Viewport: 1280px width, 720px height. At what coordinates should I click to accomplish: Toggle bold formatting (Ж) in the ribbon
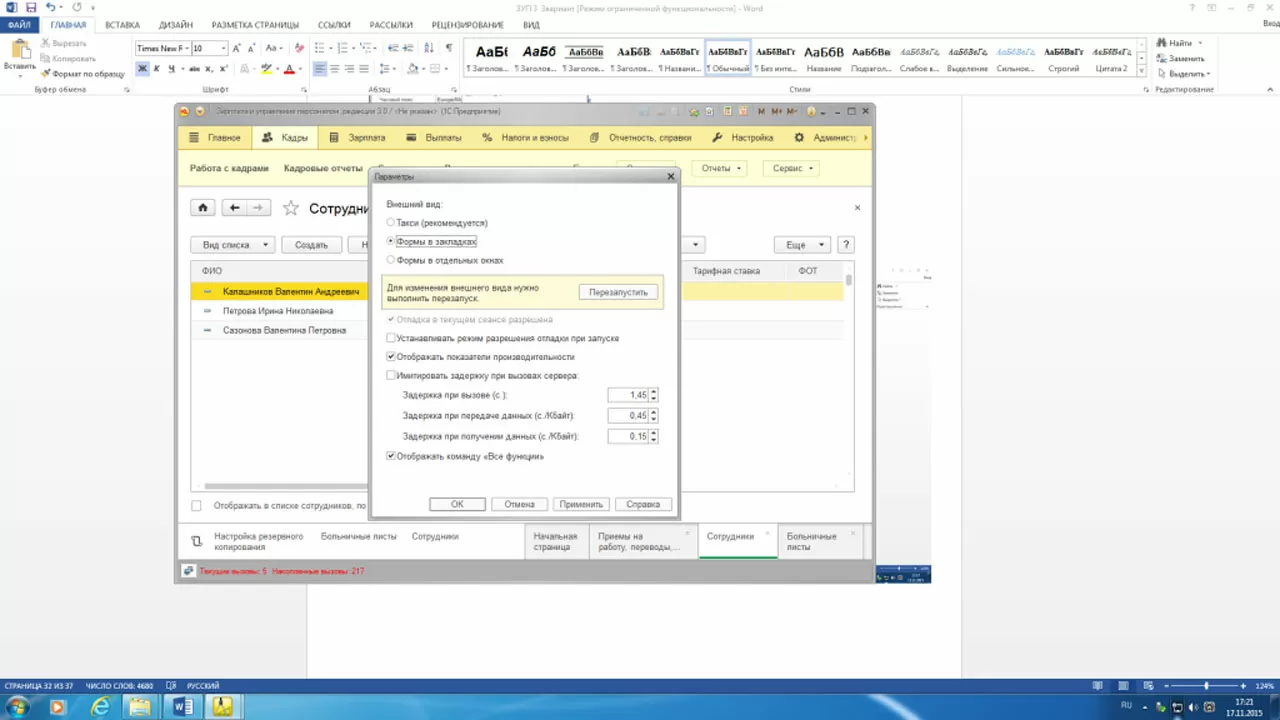click(x=143, y=69)
